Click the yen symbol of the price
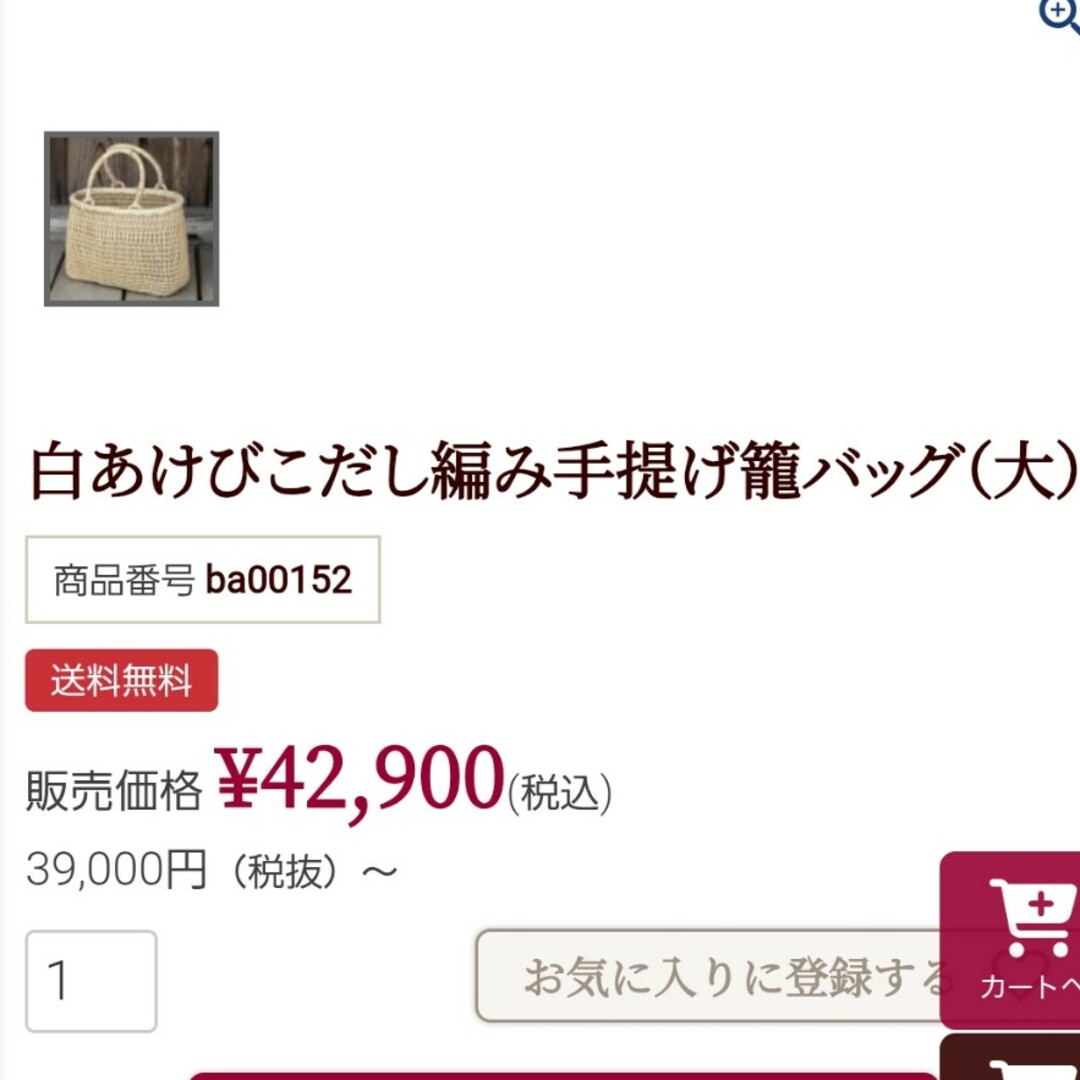 (238, 778)
